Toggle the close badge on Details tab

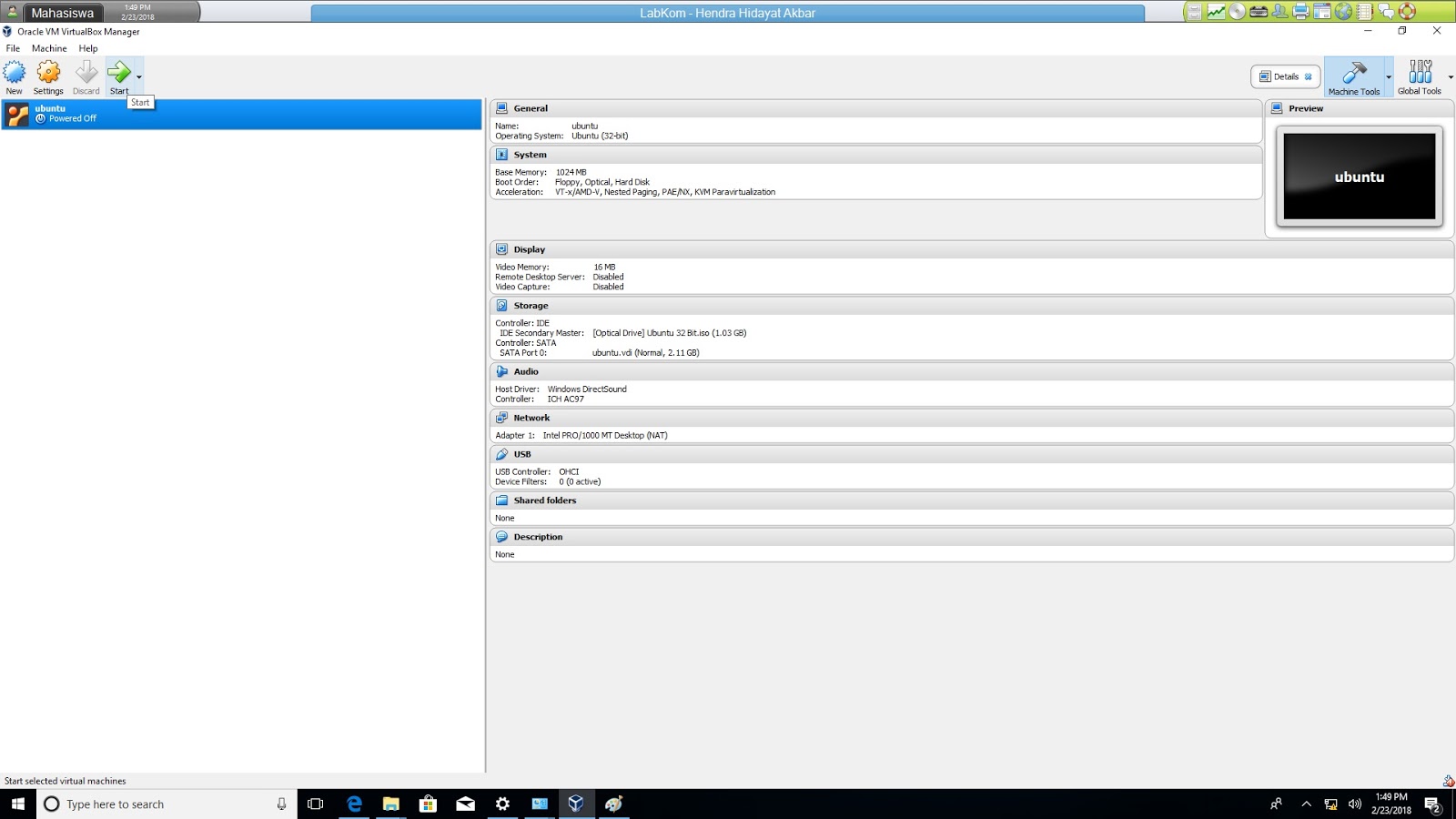pos(1308,76)
